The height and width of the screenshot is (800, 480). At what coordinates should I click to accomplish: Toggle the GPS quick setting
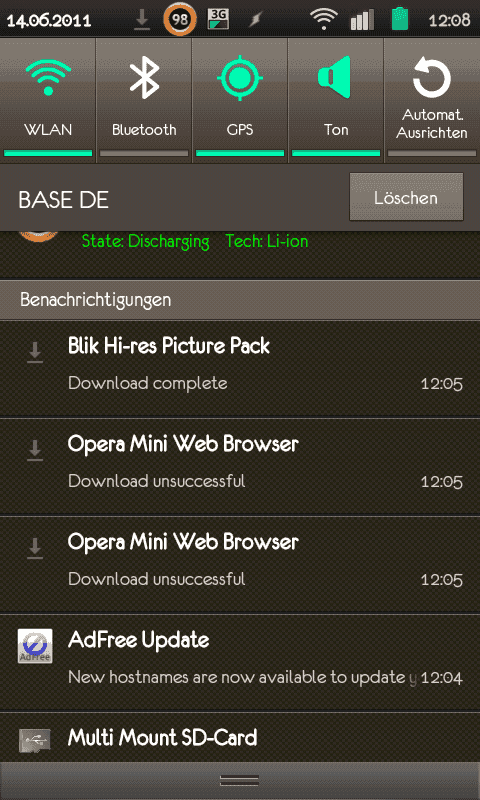pos(240,101)
